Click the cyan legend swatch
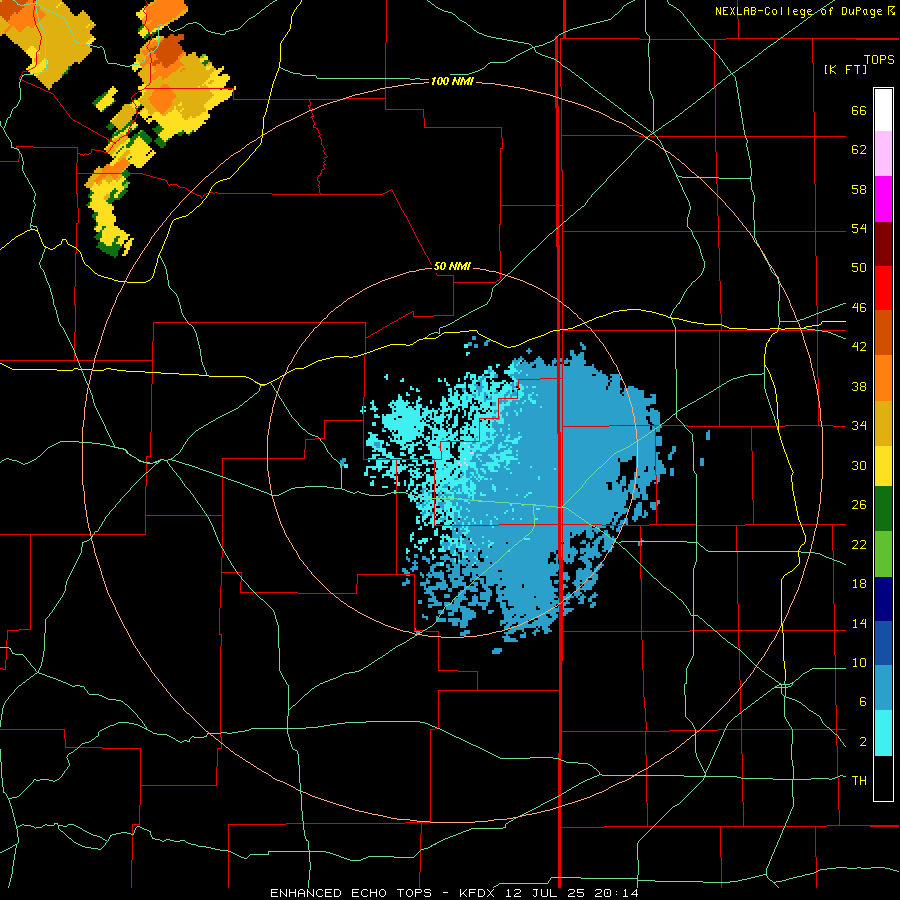 pos(883,733)
